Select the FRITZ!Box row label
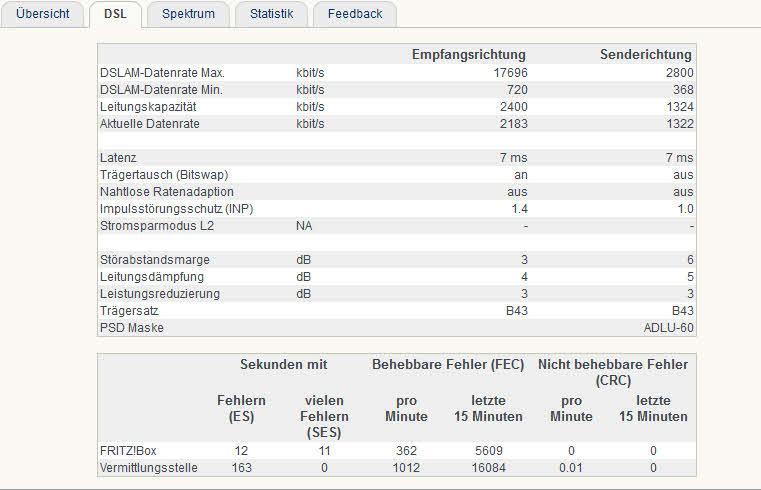This screenshot has width=761, height=490. coord(128,451)
